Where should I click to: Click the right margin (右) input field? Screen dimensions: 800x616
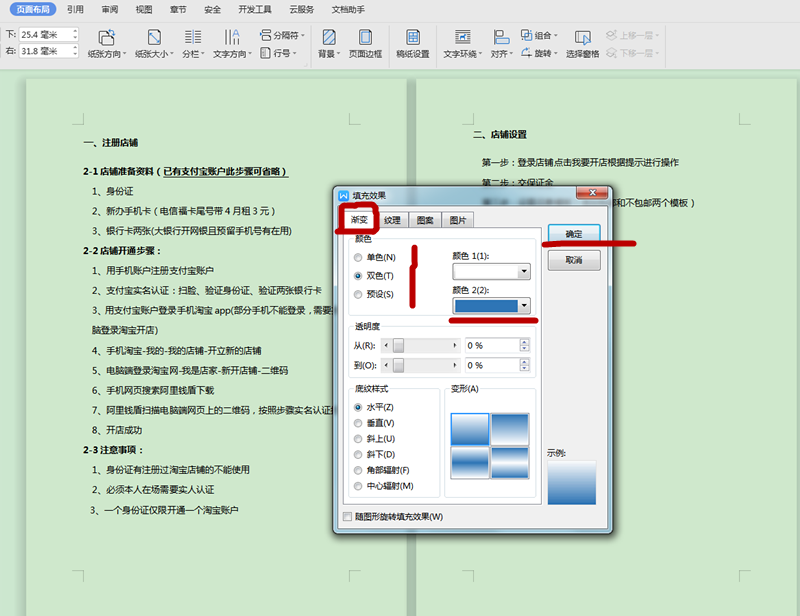45,51
